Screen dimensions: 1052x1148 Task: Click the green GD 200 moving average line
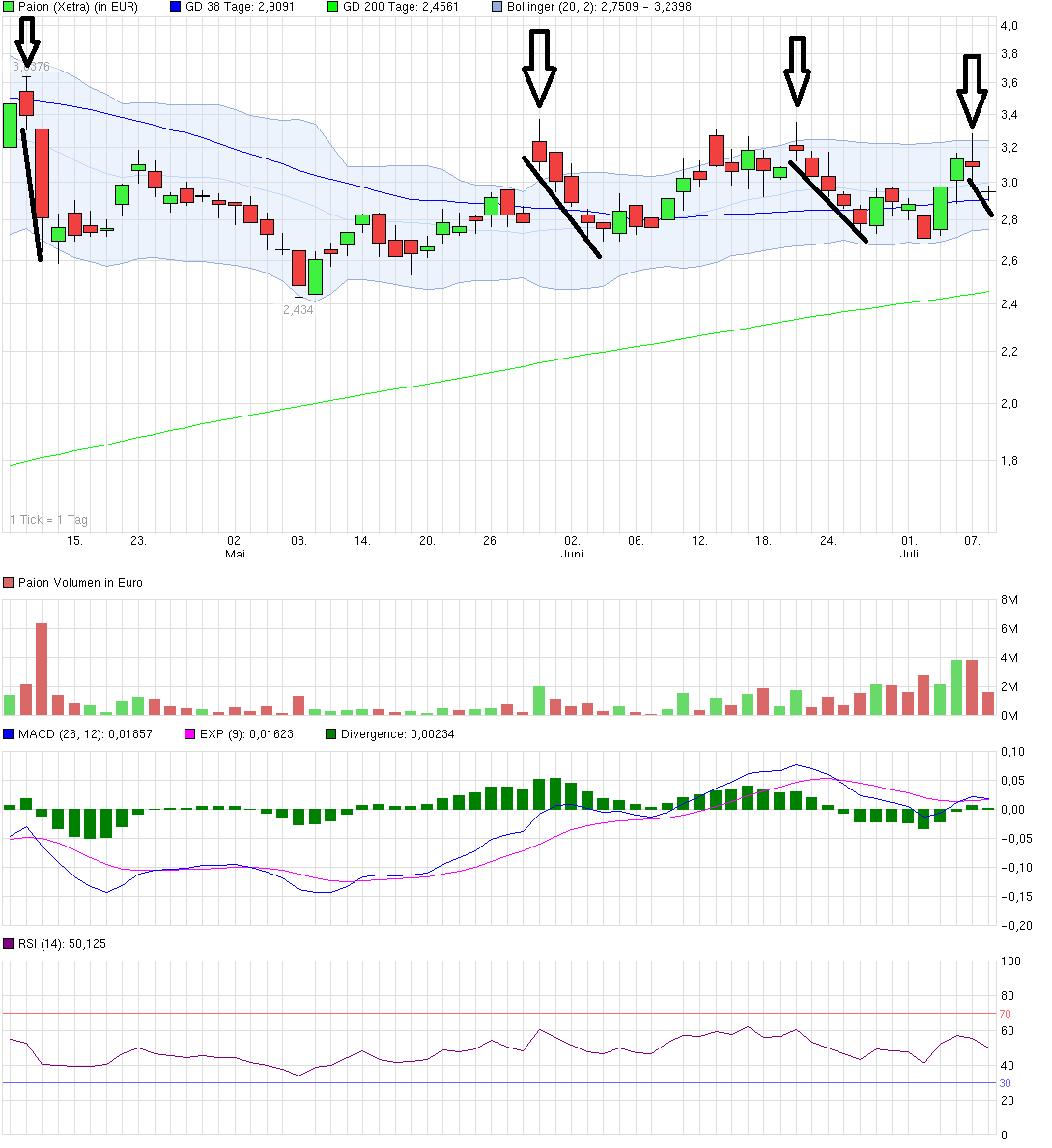498,371
